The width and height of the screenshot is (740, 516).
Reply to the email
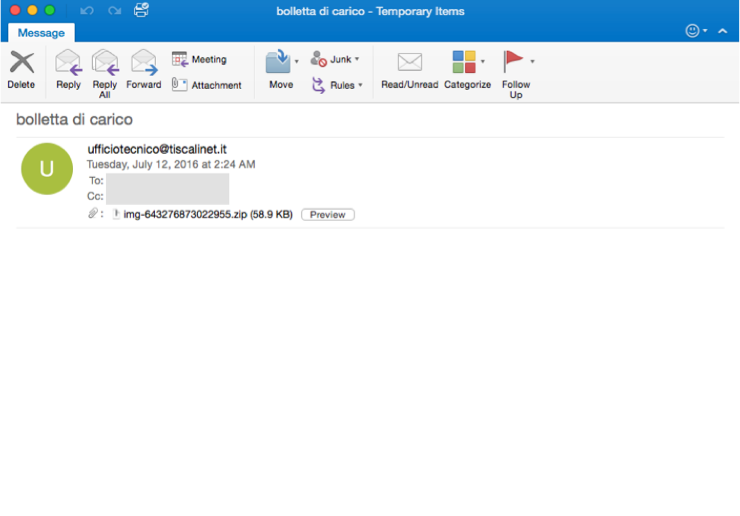click(68, 65)
